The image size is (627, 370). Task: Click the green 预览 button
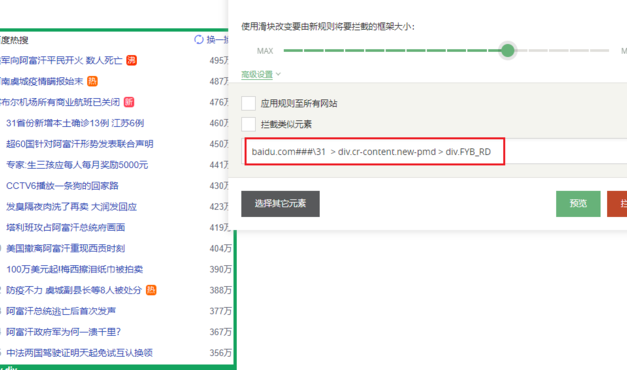[578, 204]
